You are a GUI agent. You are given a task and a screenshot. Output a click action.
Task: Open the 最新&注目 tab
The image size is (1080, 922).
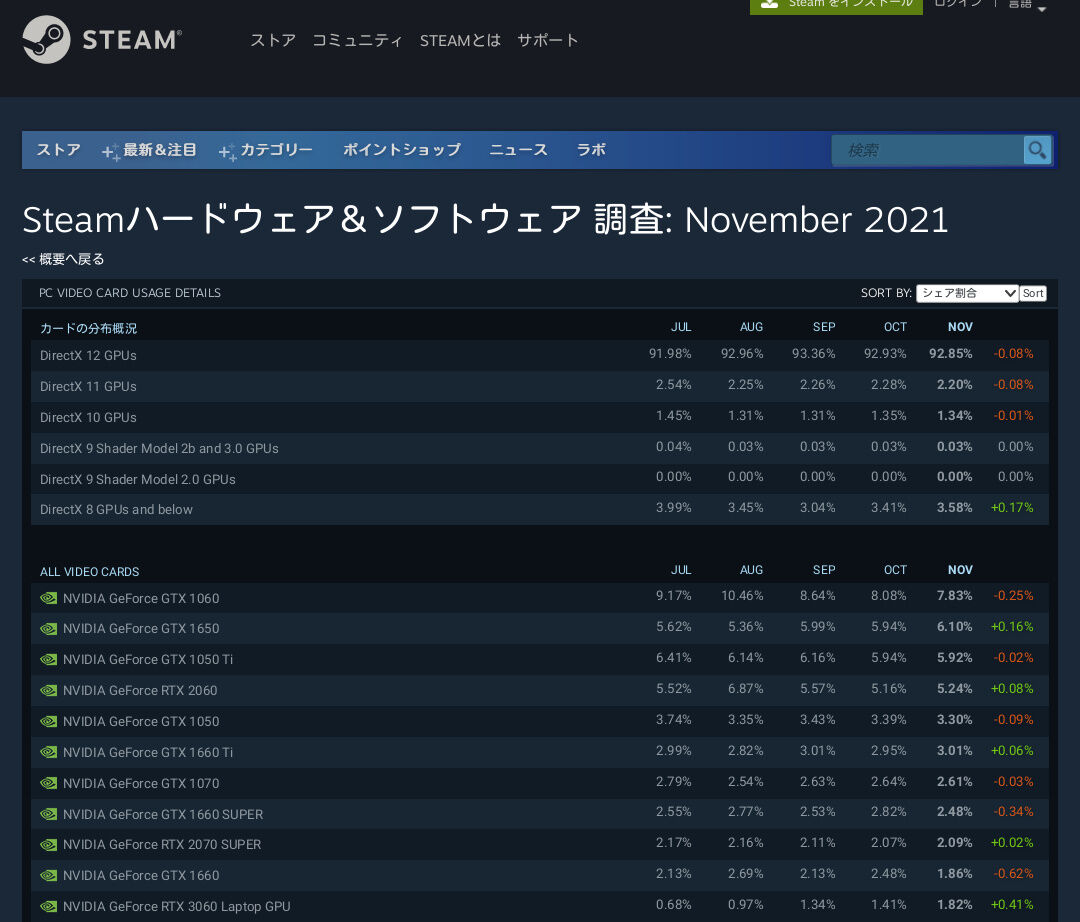click(160, 149)
